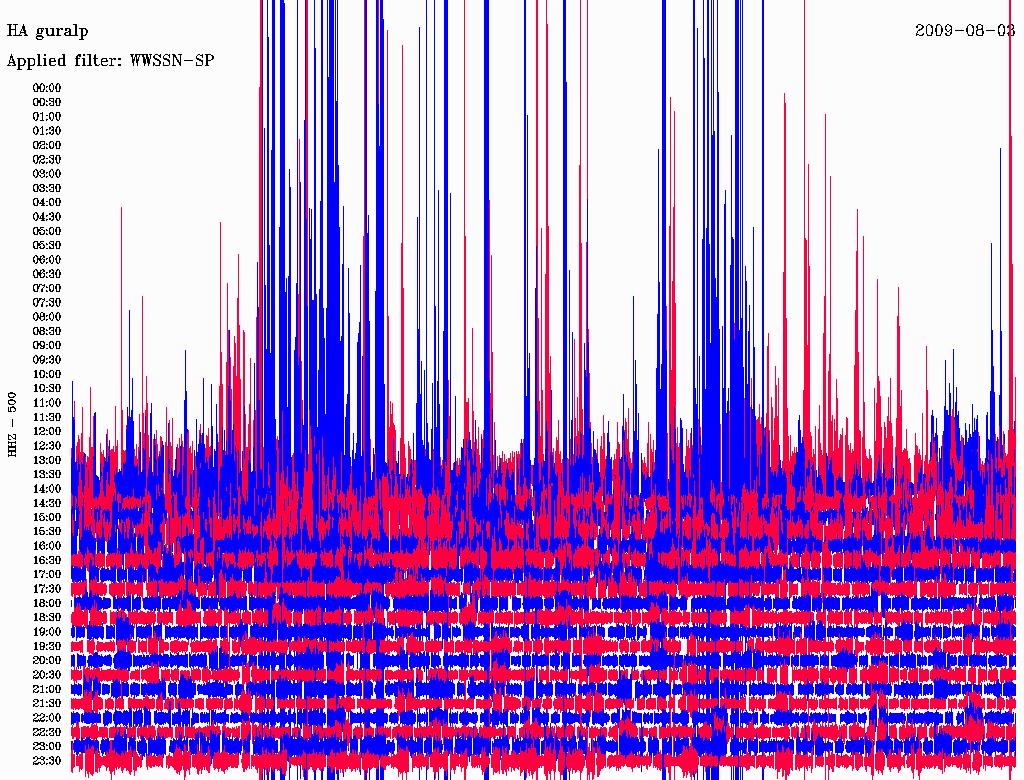Select the 15:30 time label
Viewport: 1024px width, 780px height.
click(x=47, y=532)
